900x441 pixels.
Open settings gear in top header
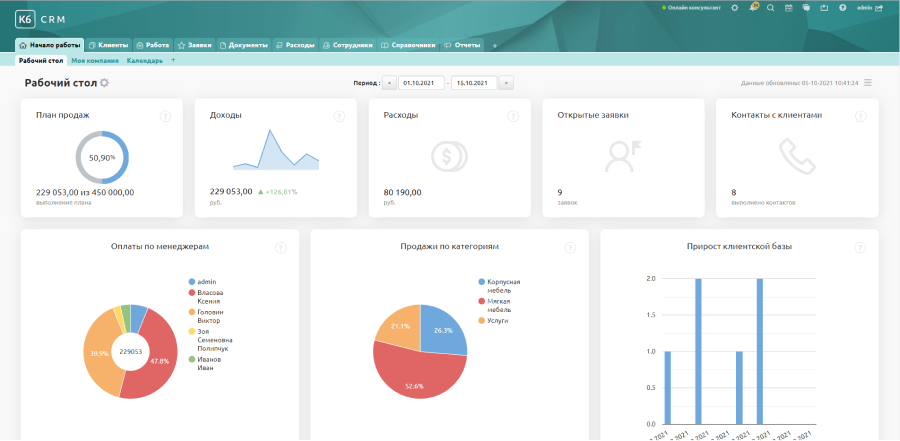[735, 8]
